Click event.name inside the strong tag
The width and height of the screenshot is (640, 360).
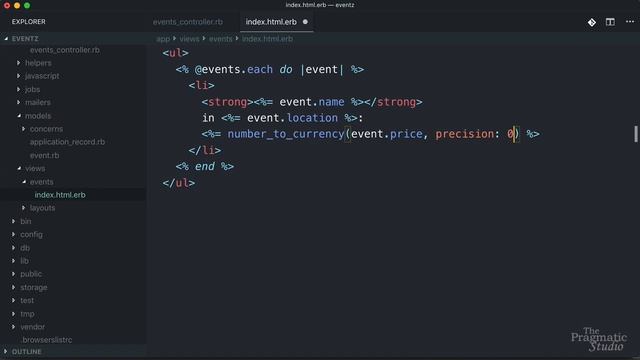click(312, 102)
